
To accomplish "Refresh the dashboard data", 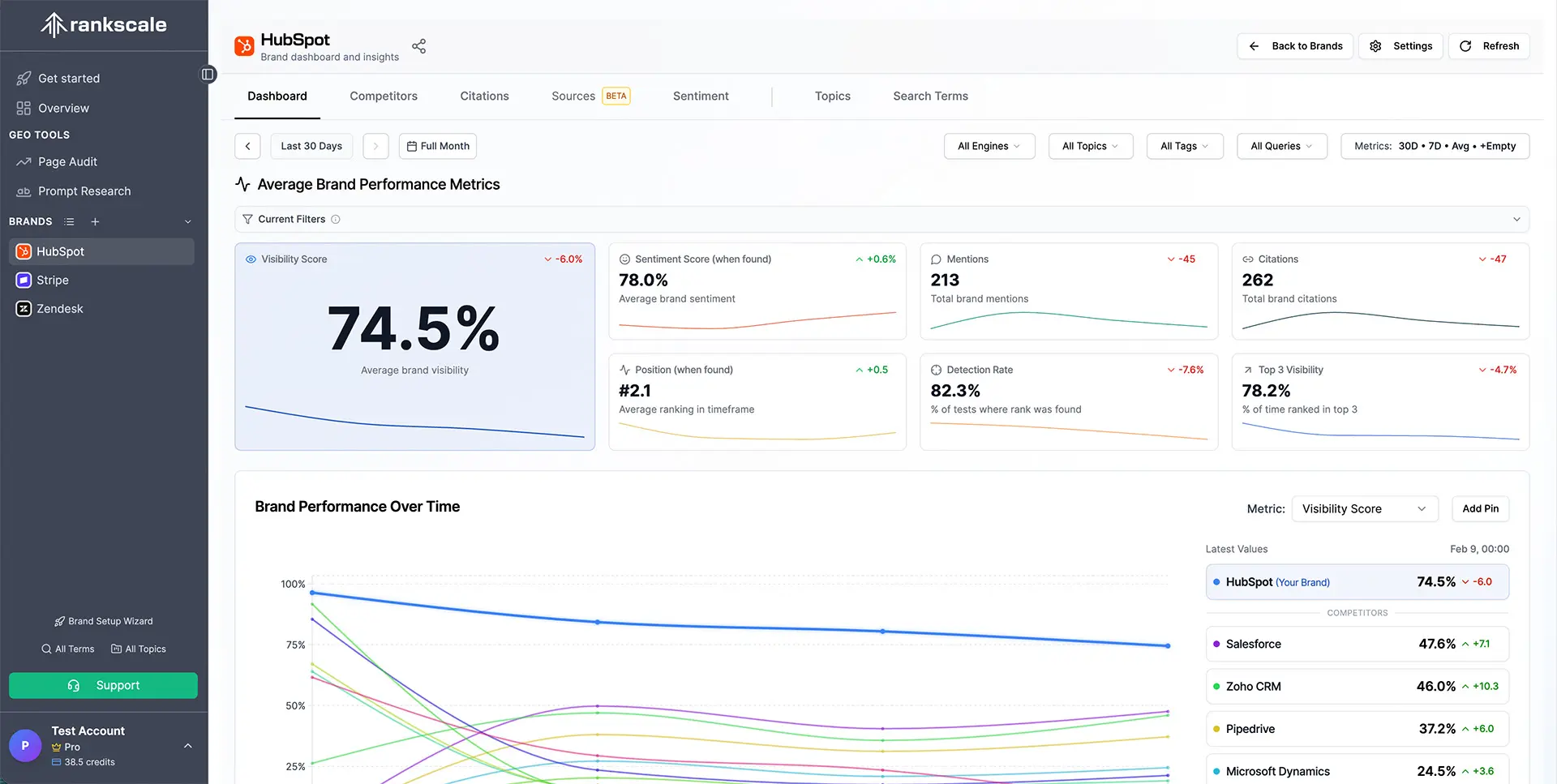I will pyautogui.click(x=1489, y=46).
